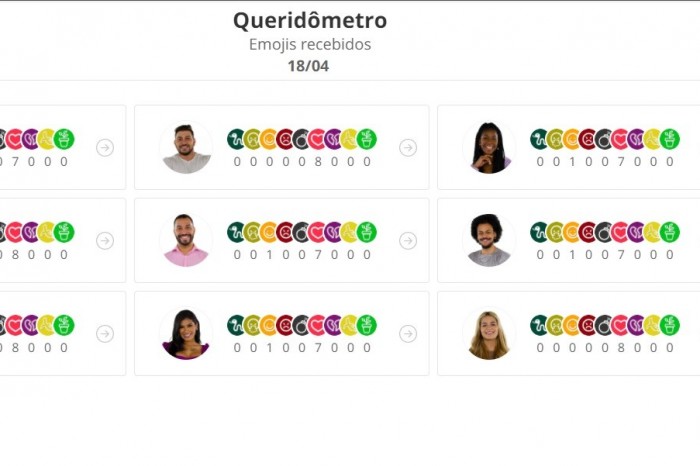Click the blonde woman's profile photo
700x466 pixels.
point(489,333)
